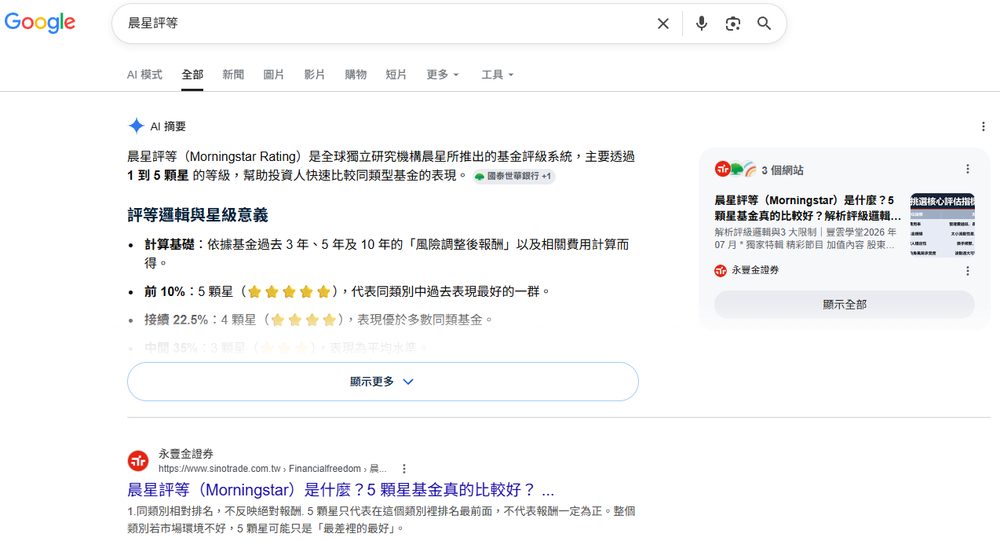Viewport: 1000px width, 541px height.
Task: Expand the 更多 dropdown
Action: coord(443,75)
